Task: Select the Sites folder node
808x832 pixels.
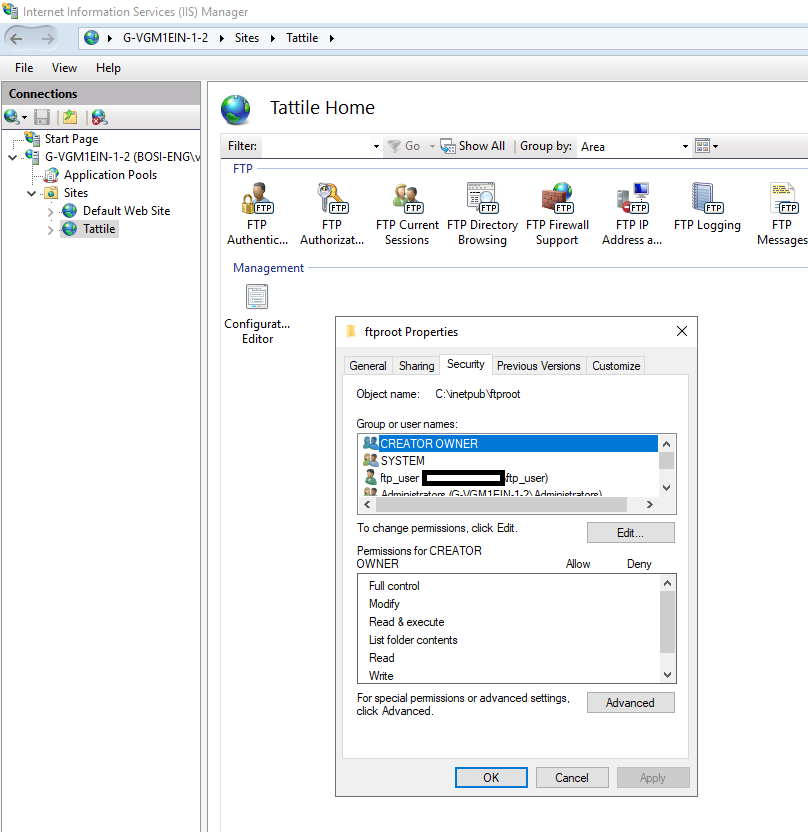Action: coord(76,193)
